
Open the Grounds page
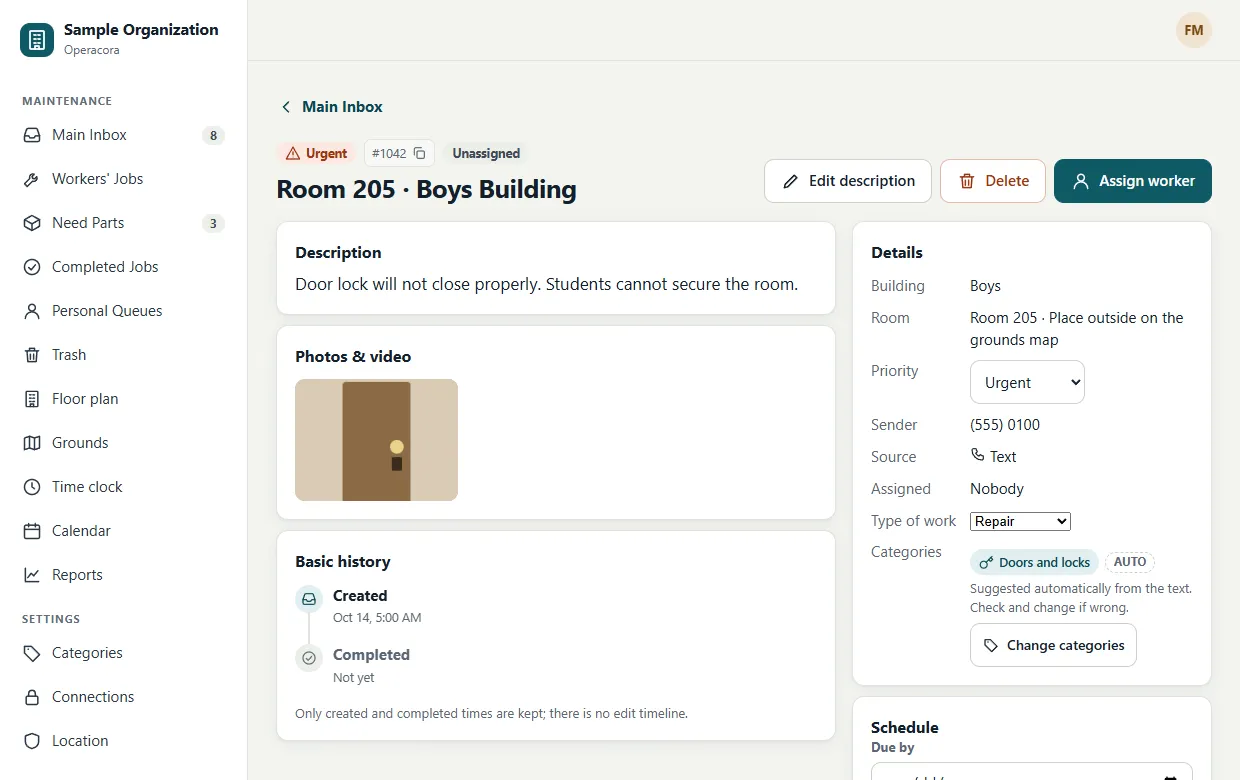pos(124,443)
